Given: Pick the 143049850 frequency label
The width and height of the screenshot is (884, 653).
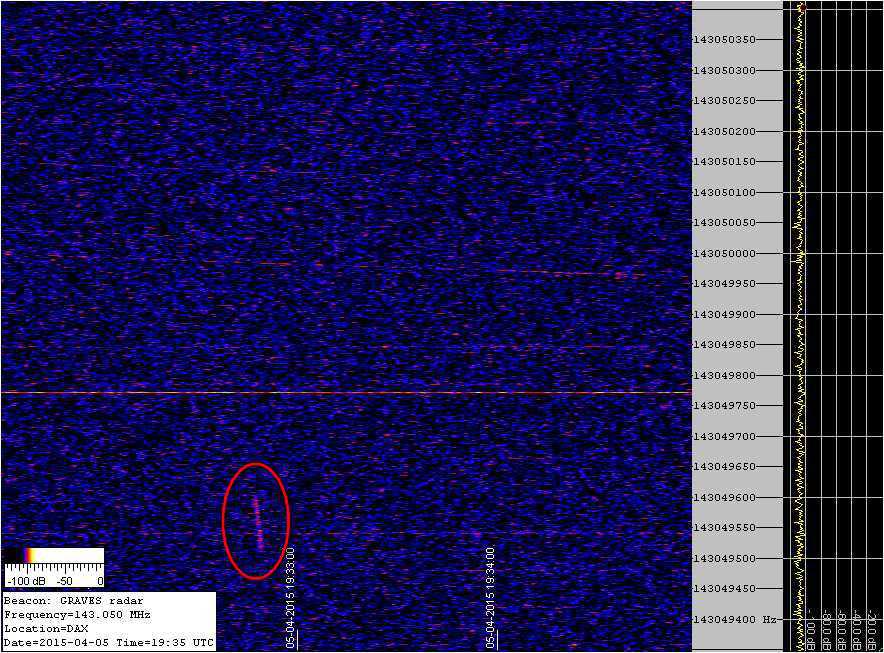Looking at the screenshot, I should (x=724, y=345).
